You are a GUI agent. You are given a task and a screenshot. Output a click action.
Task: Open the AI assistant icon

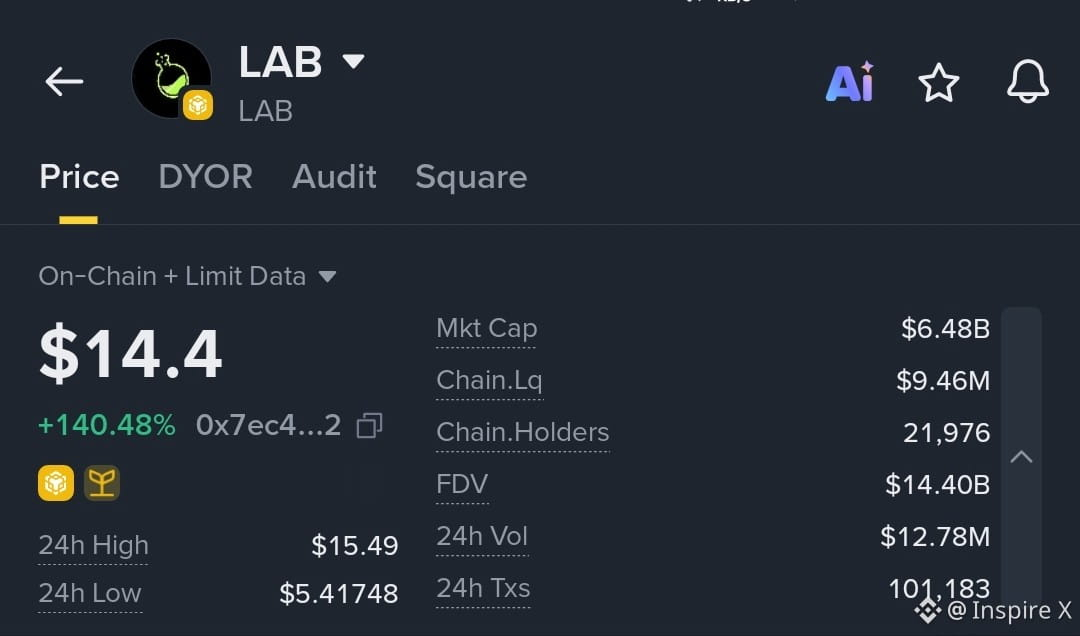coord(849,82)
